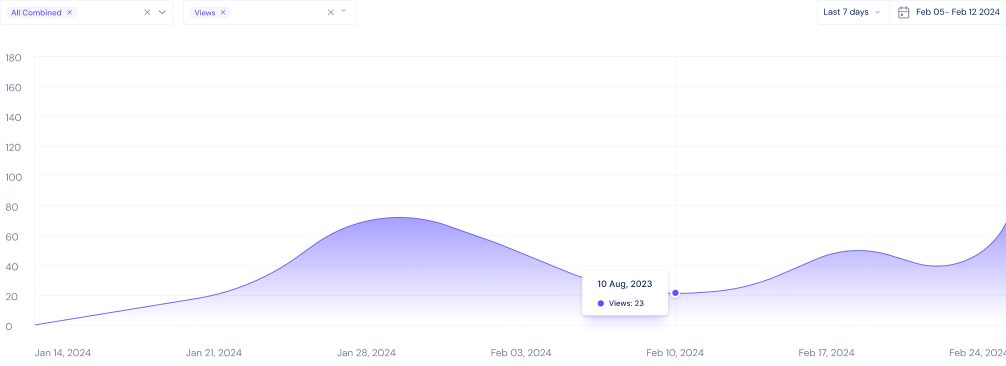Screen dimensions: 1006x366
Task: Clear all selections in Views dropdown
Action: coord(330,12)
